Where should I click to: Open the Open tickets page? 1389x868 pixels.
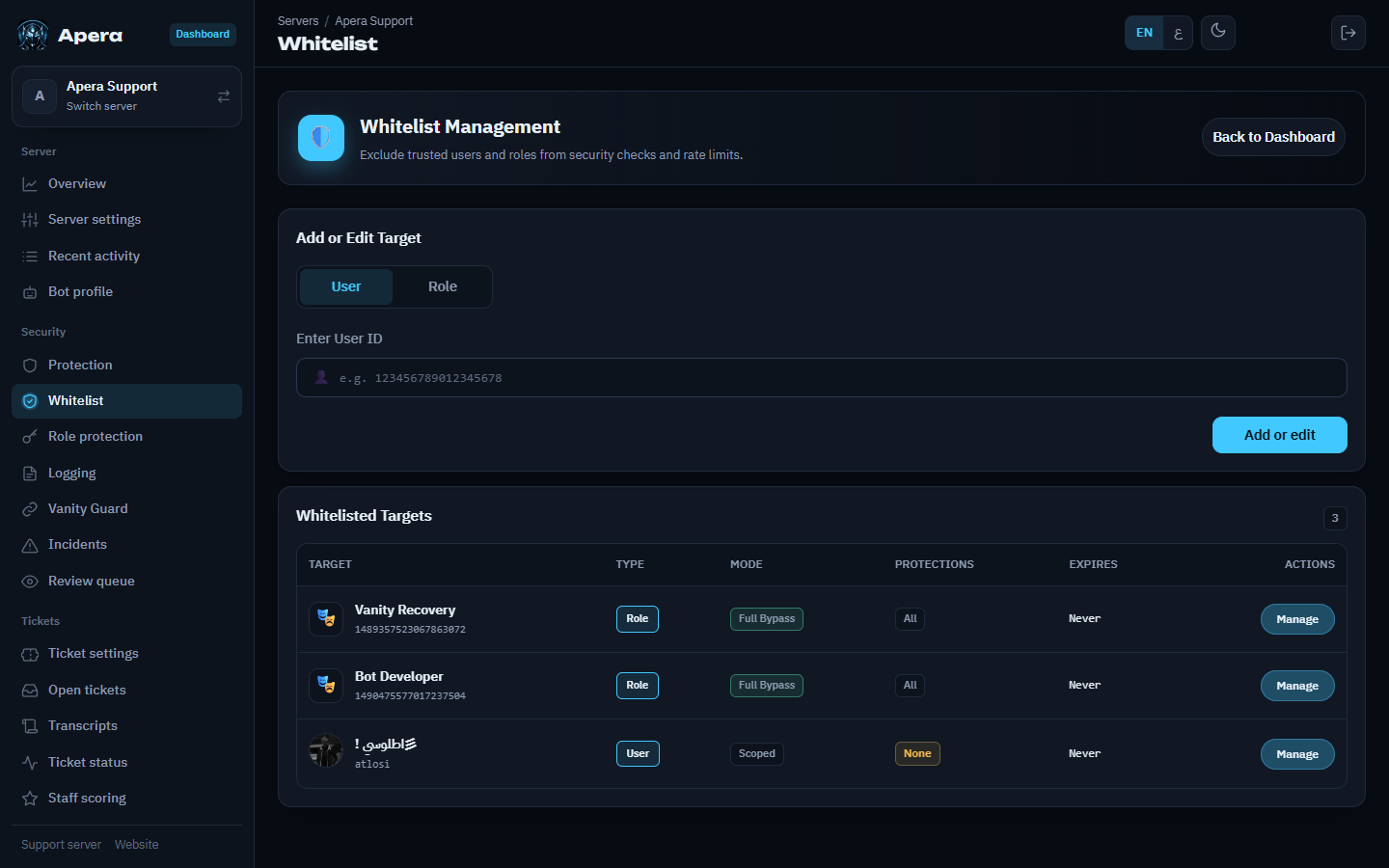click(x=126, y=691)
